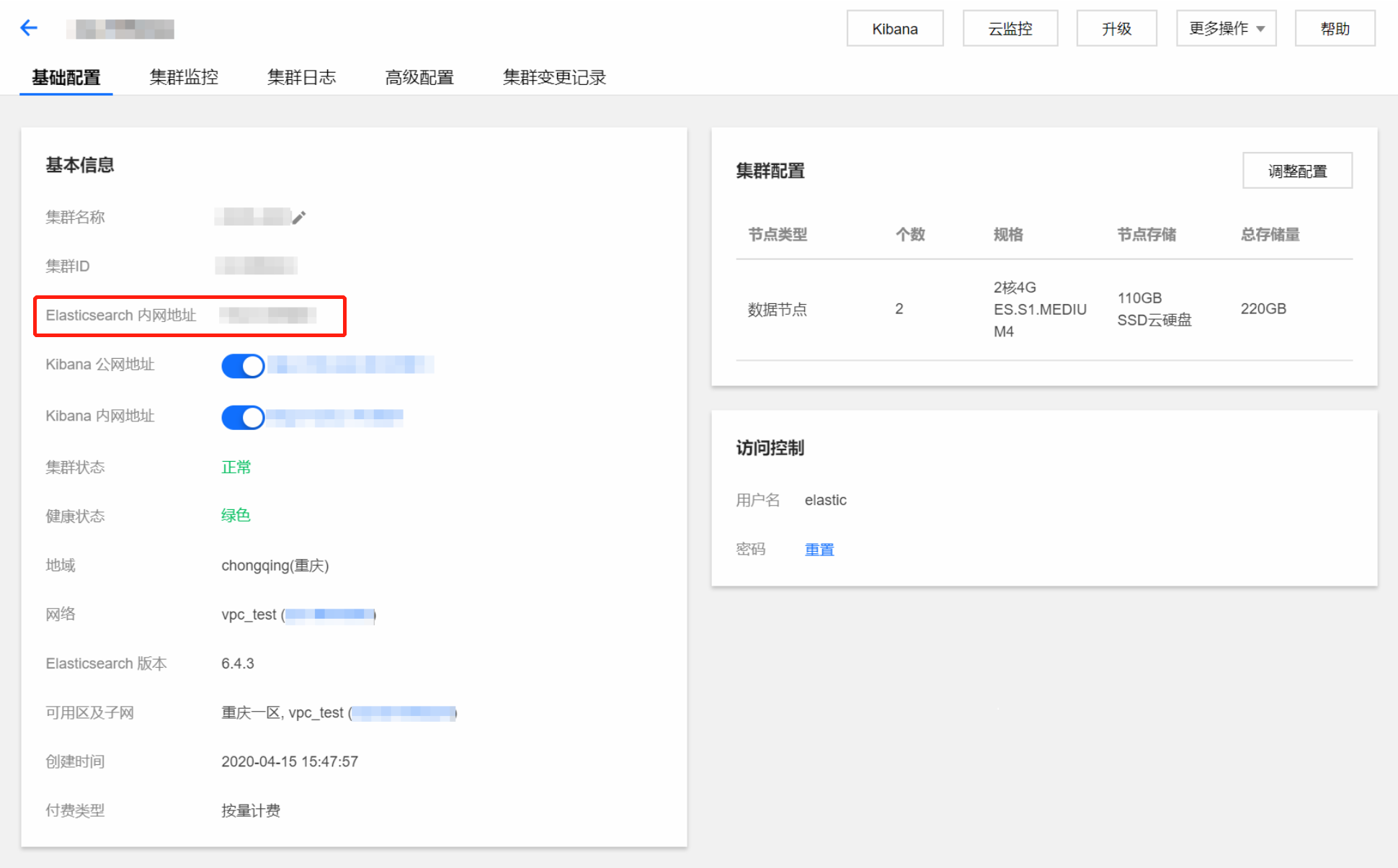The height and width of the screenshot is (868, 1398).
Task: Select creation time 2020-04-15 15:47:57
Action: 290,761
